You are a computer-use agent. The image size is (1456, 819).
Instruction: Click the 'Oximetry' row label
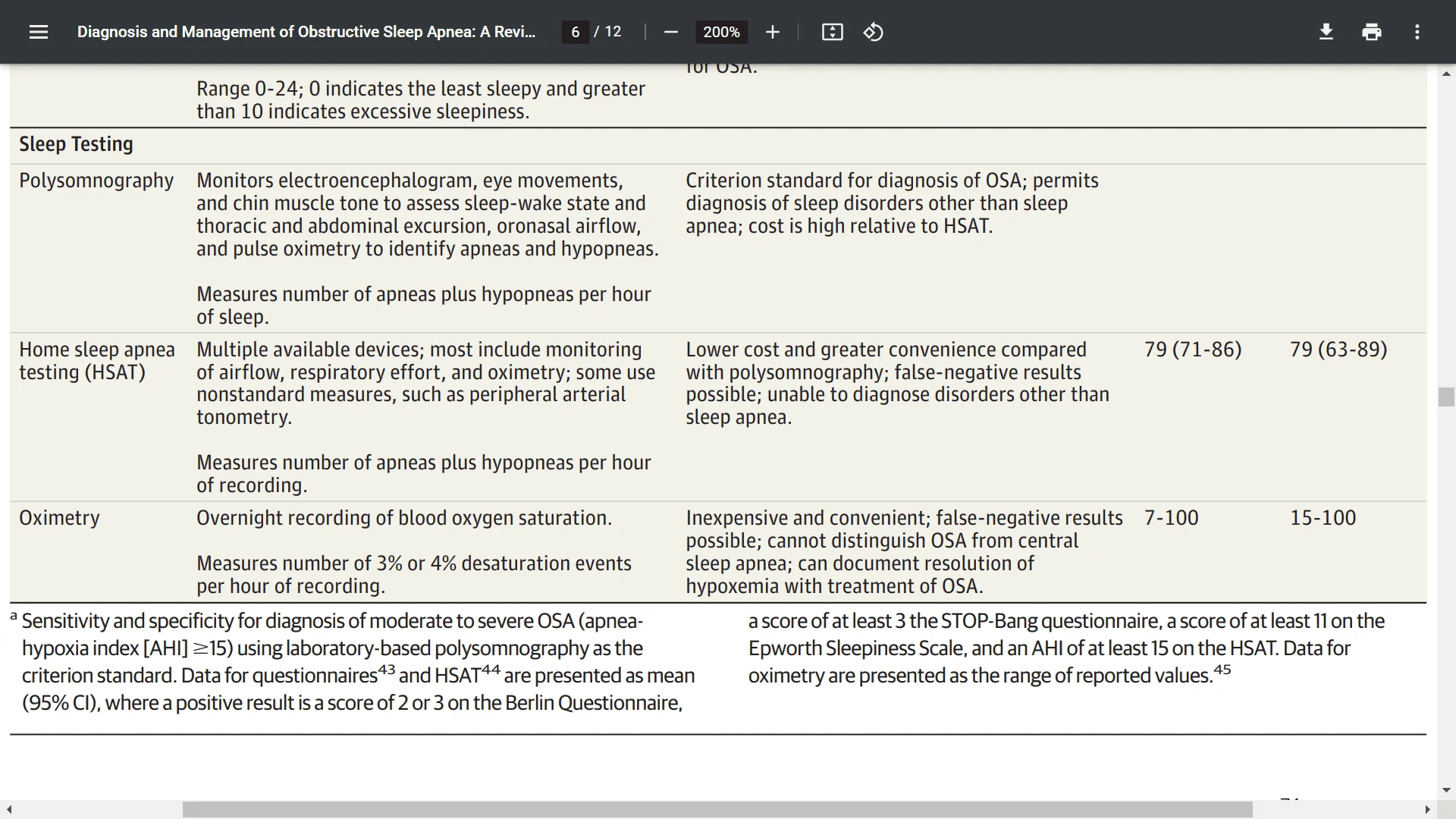59,518
